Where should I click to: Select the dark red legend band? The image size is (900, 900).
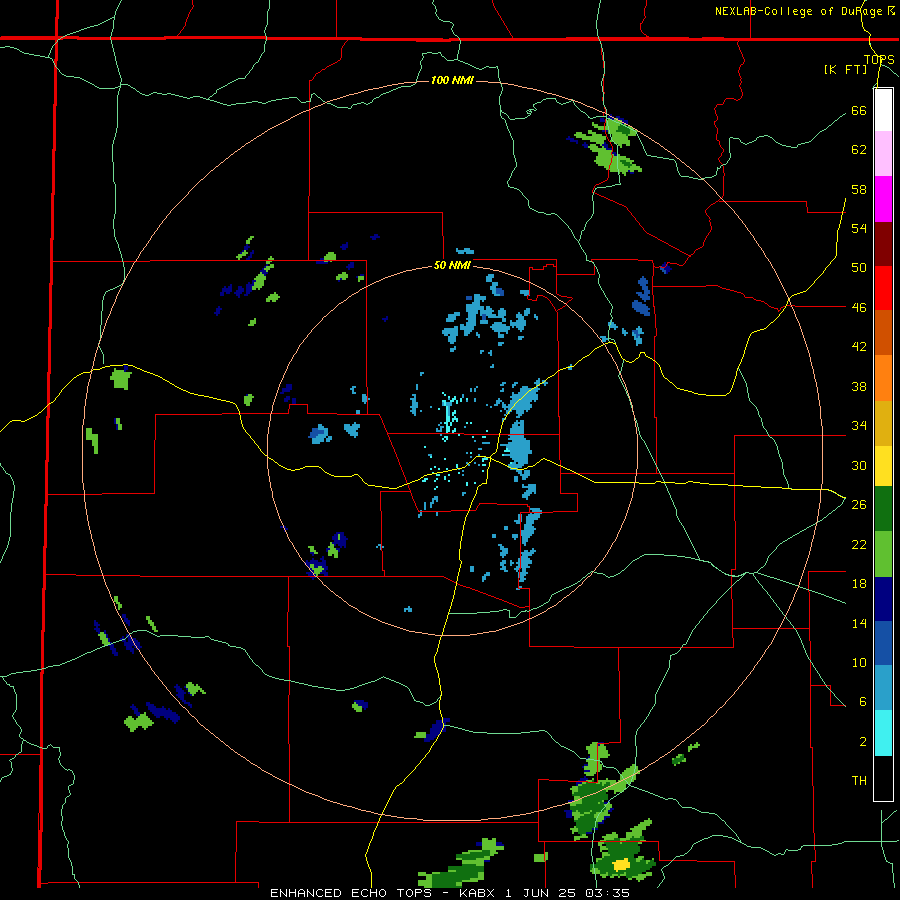click(883, 244)
